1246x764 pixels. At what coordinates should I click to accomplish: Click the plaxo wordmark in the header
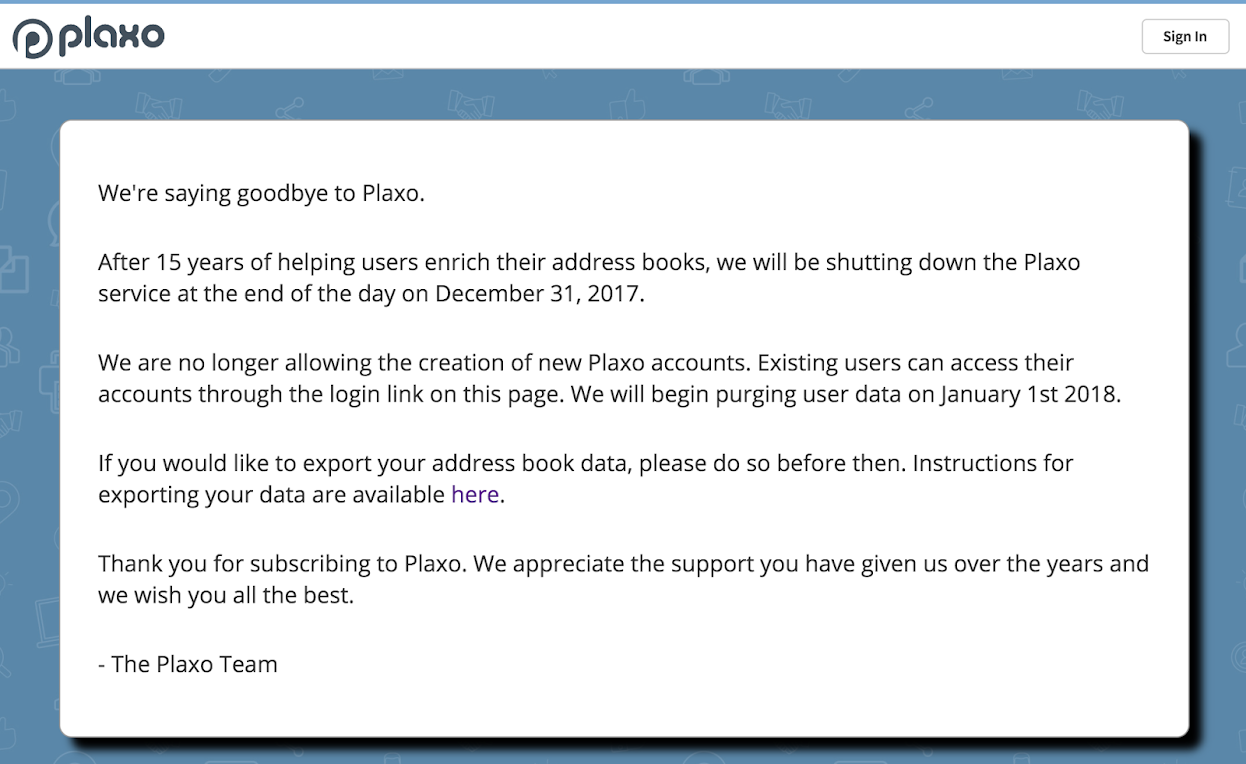click(111, 37)
